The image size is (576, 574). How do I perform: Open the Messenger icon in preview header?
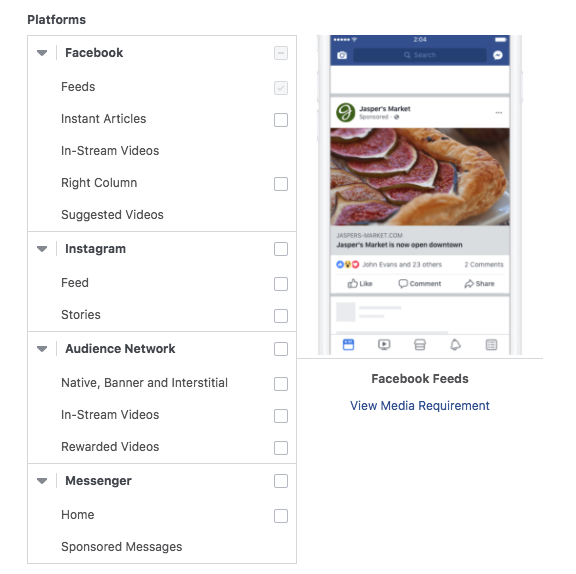tap(498, 55)
